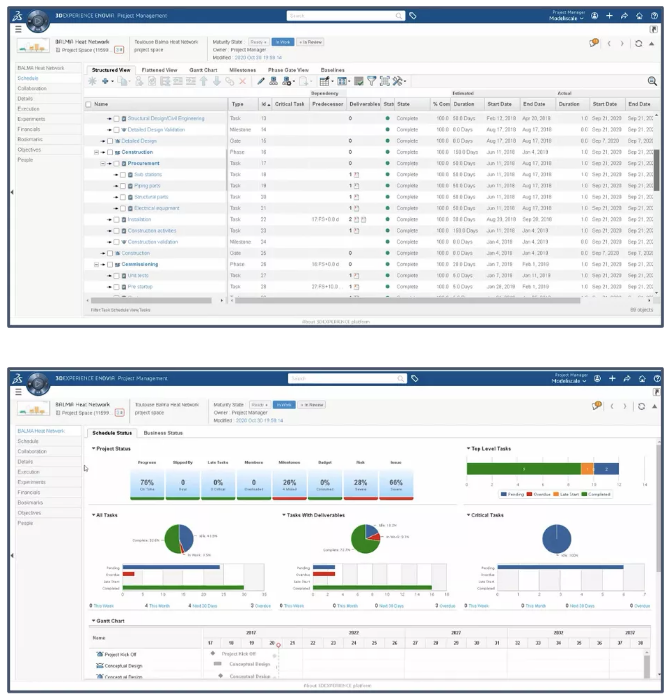Screen dimensions: 668x700
Task: Click the green Completed segment of Top Level Tasks bar
Action: tap(523, 469)
